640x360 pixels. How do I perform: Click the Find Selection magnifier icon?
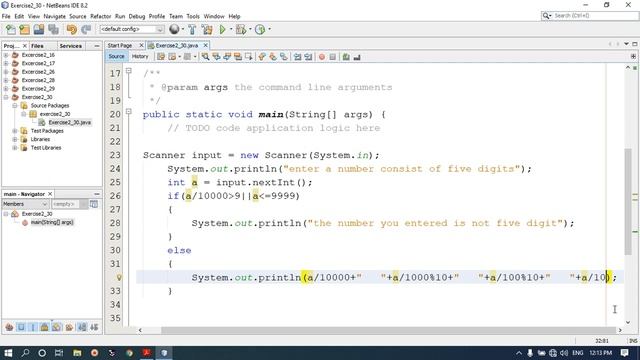(206, 57)
